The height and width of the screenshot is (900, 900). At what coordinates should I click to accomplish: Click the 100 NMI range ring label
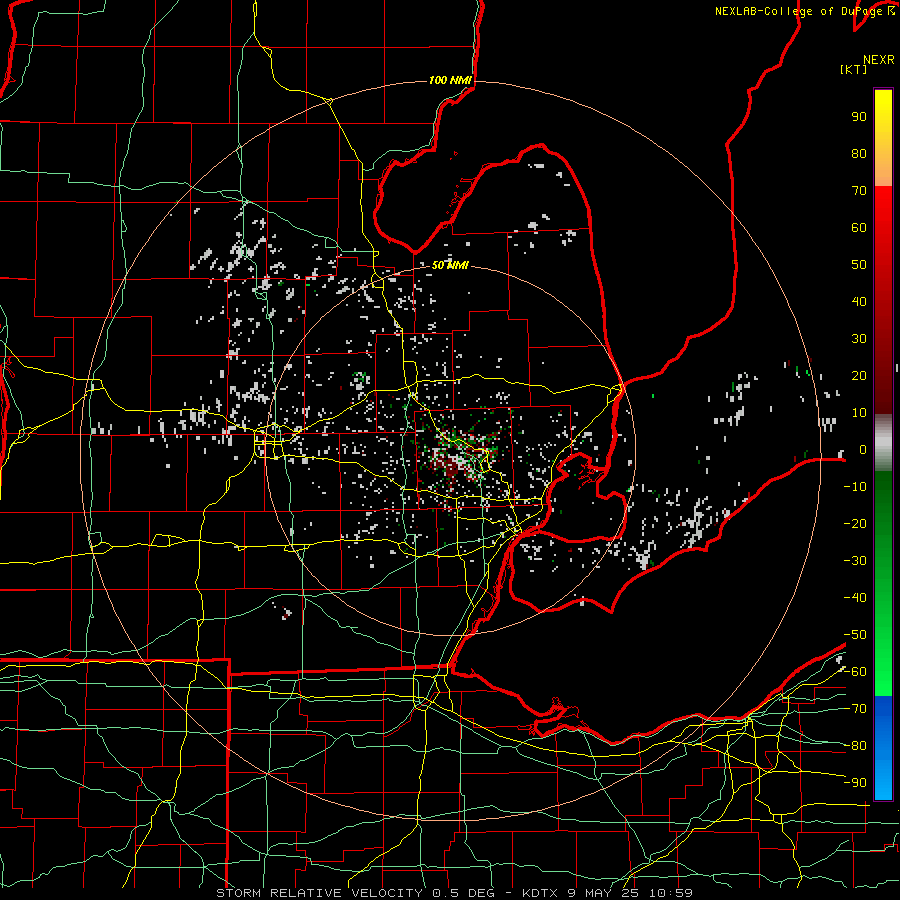click(x=450, y=80)
